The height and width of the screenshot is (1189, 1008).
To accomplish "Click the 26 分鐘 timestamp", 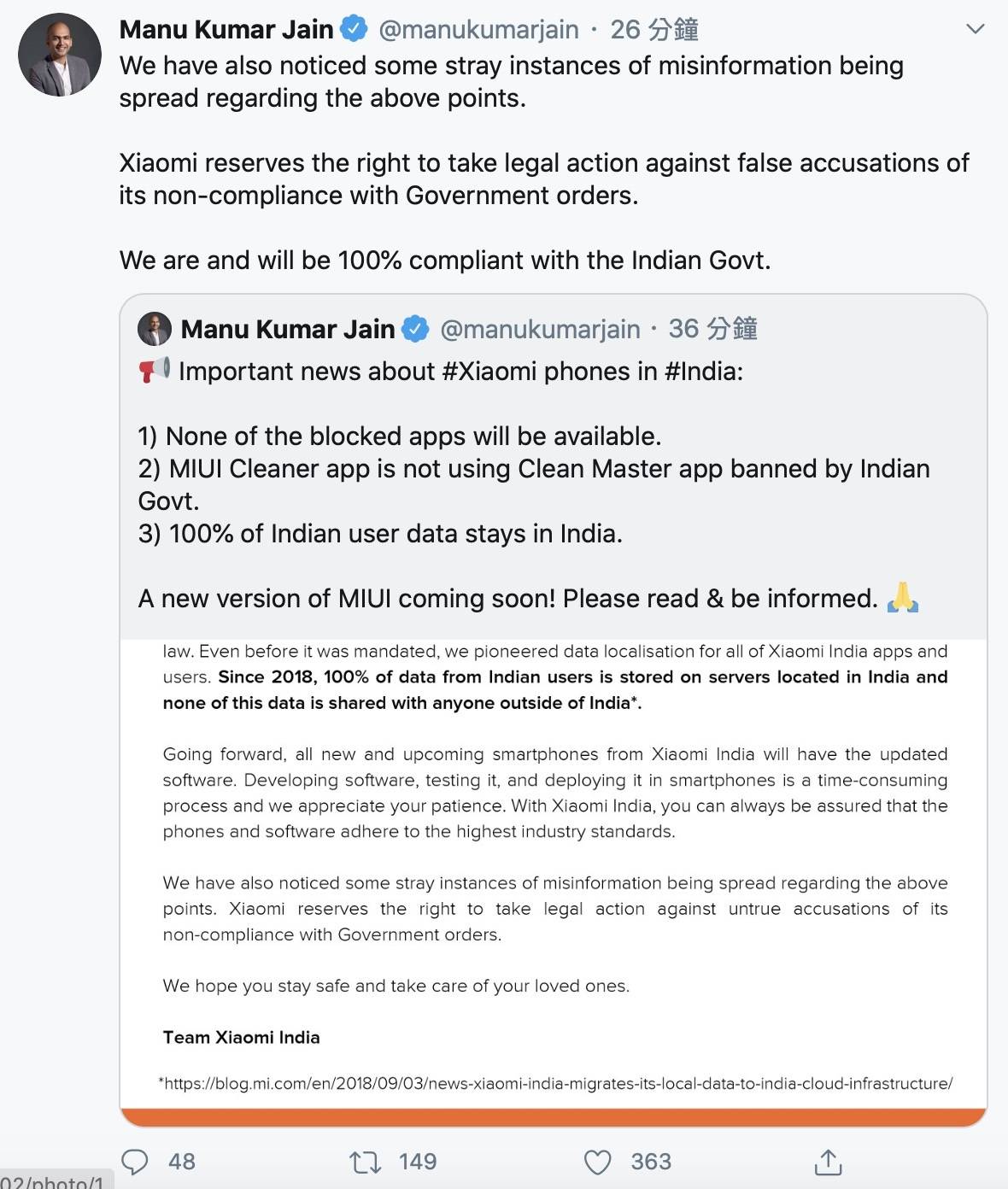I will click(654, 27).
